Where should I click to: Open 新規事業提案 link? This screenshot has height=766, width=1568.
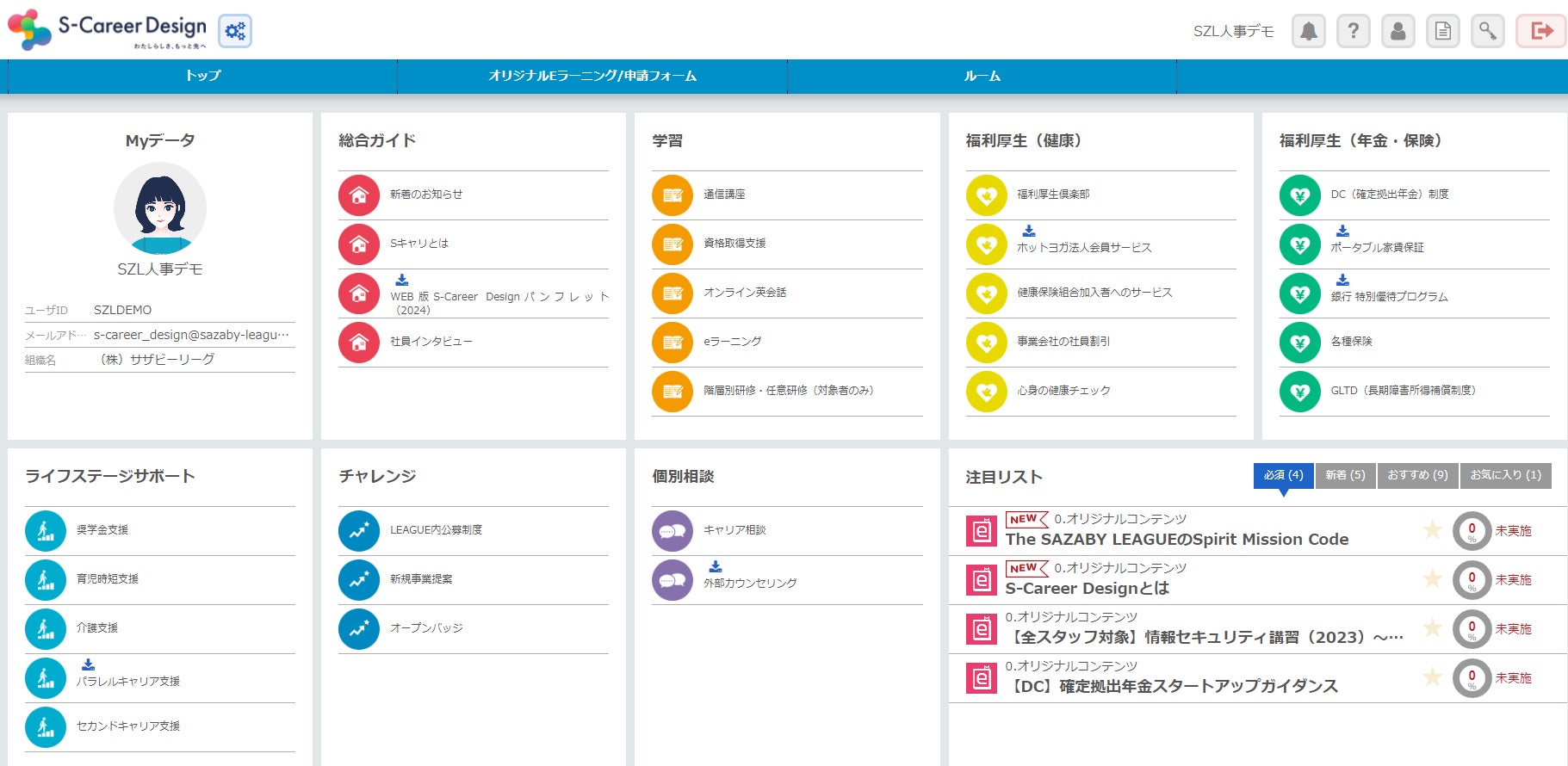[421, 579]
